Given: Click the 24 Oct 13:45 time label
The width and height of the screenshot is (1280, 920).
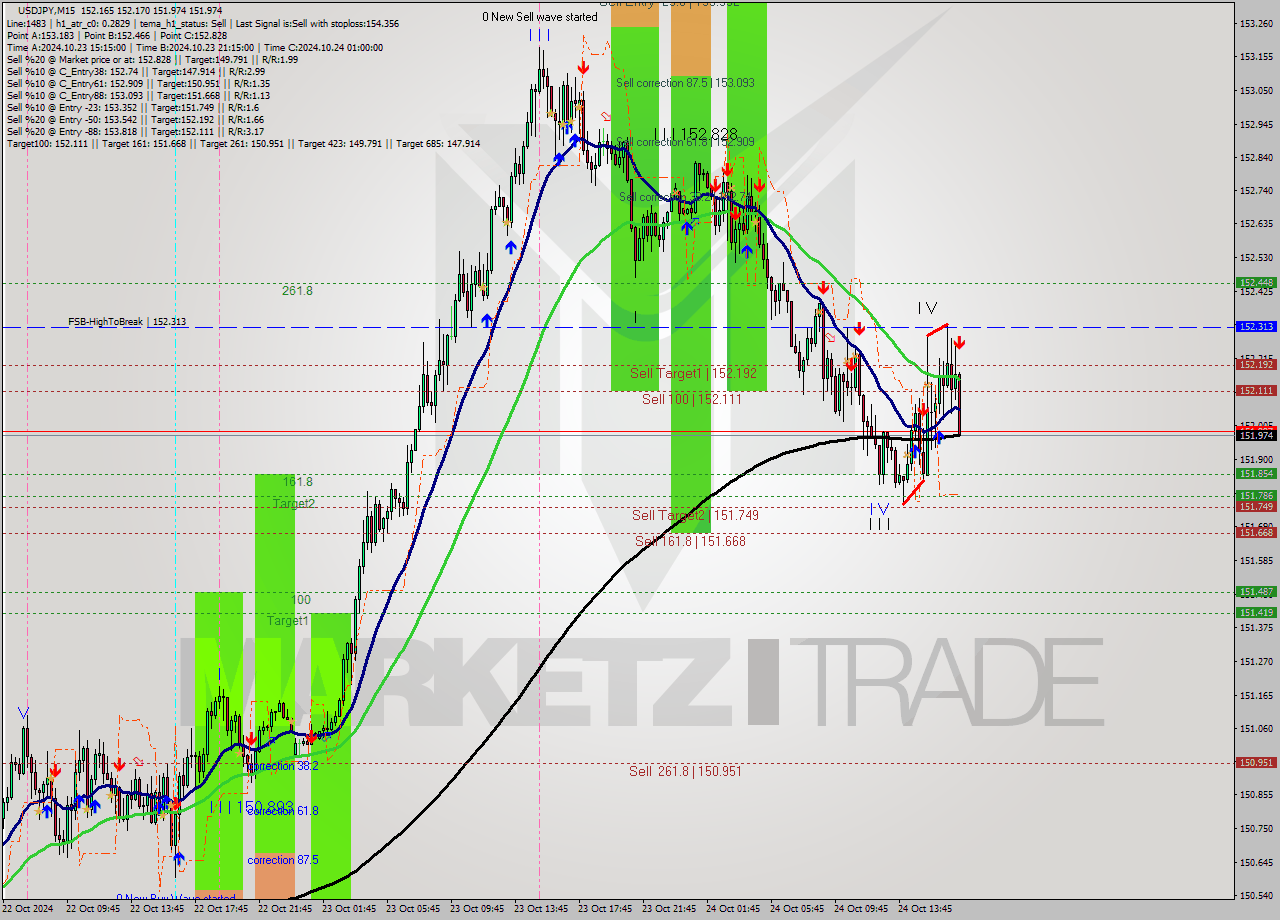Looking at the screenshot, I should click(x=925, y=909).
